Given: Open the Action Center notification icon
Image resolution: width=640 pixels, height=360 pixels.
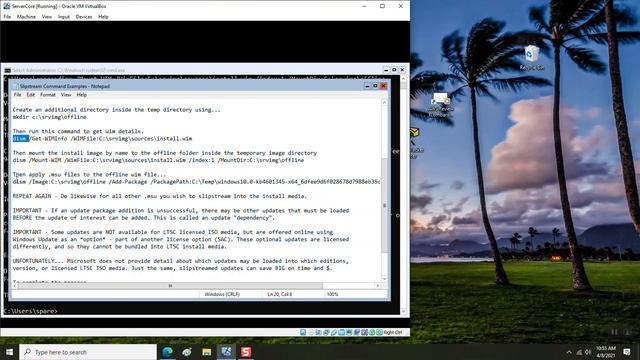Looking at the screenshot, I should coord(627,352).
